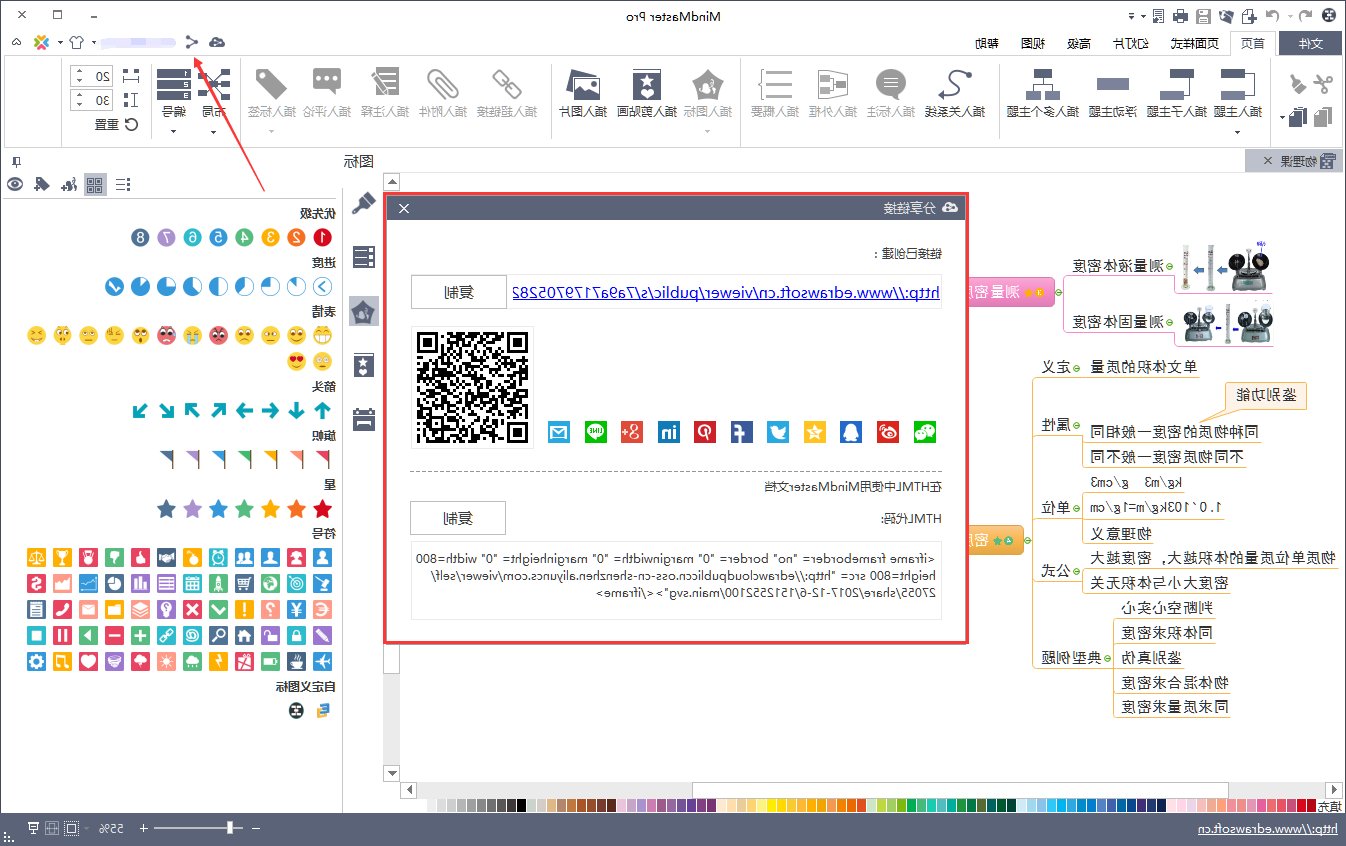Select the up arrow icon under 箭头
The image size is (1346, 846).
[x=322, y=410]
